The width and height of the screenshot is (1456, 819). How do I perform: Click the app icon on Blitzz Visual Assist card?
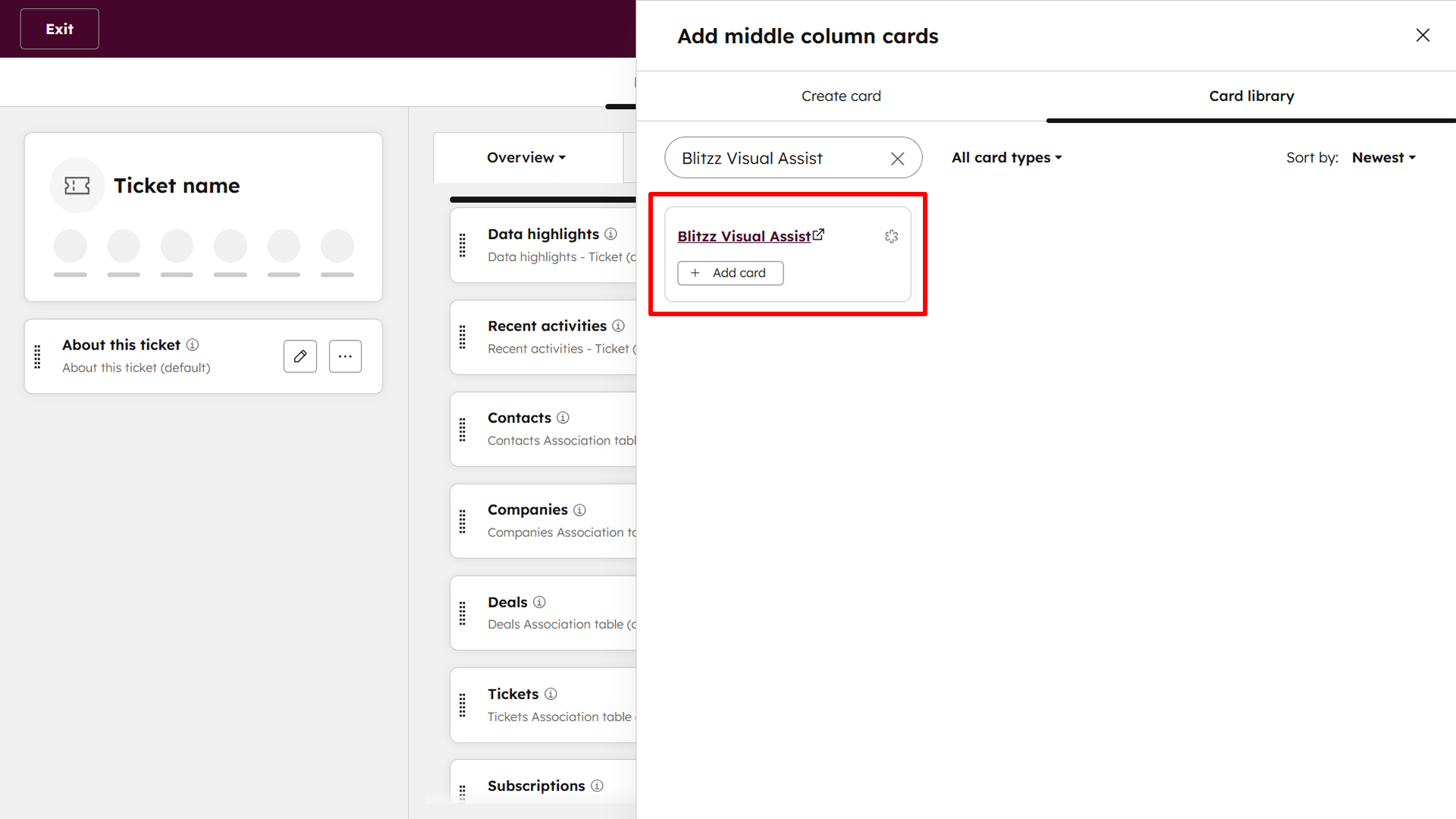[891, 237]
